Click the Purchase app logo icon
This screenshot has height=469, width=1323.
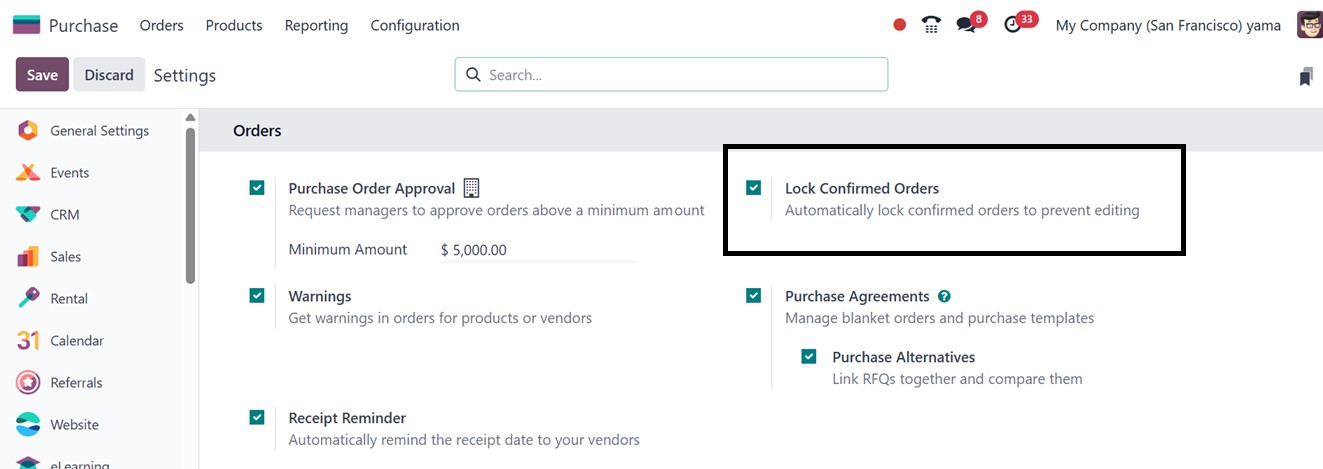tap(27, 25)
